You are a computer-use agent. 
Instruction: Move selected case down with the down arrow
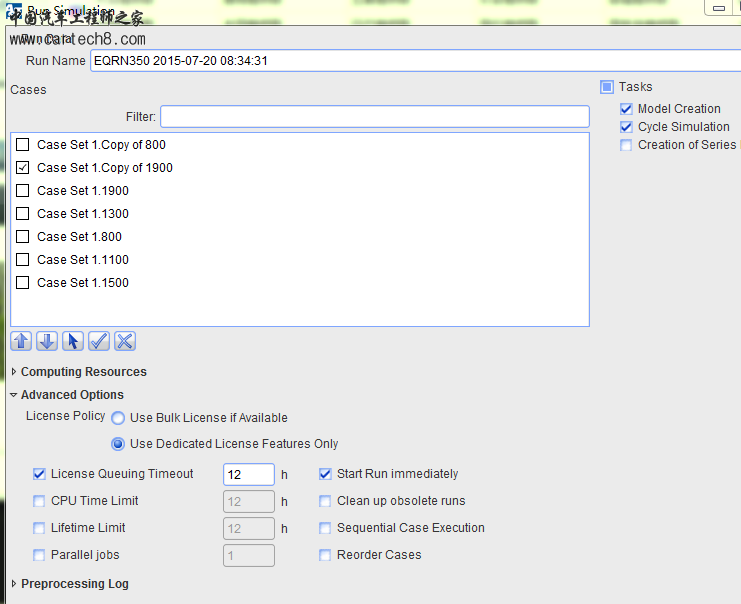47,341
